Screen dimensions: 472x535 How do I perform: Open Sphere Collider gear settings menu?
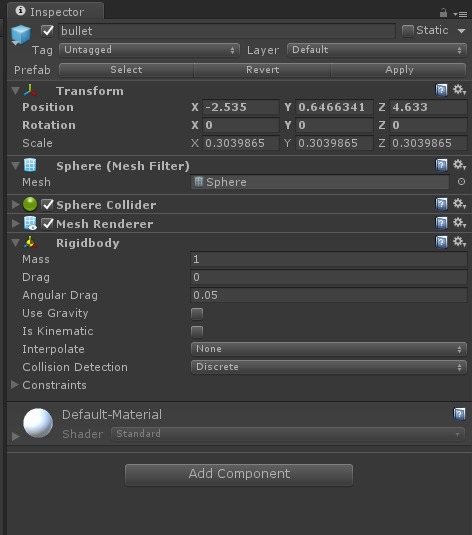(x=459, y=204)
